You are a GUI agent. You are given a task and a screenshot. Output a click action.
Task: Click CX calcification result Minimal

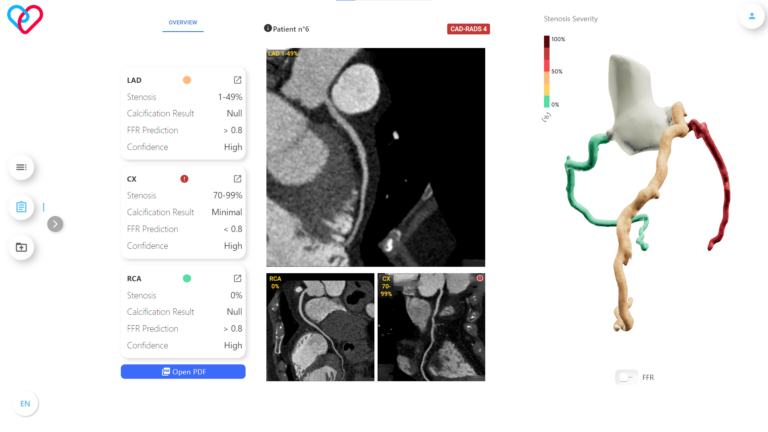[x=227, y=212]
